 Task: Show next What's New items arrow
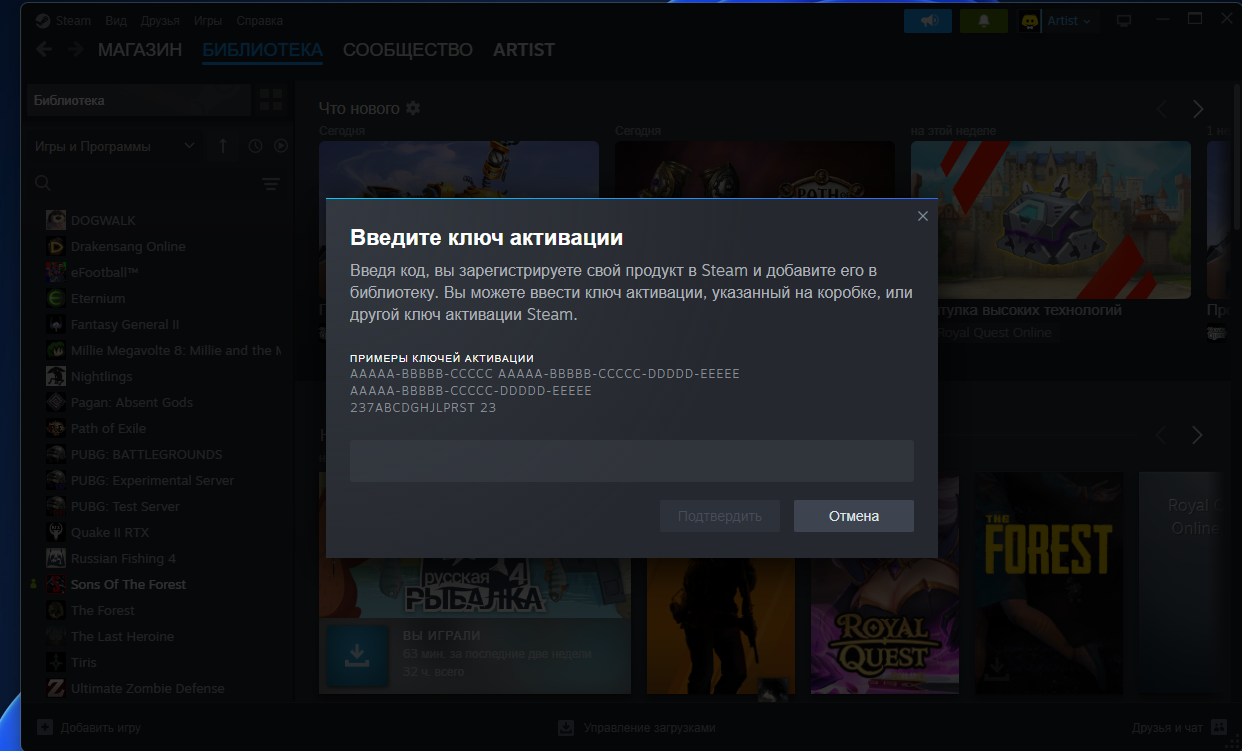point(1198,108)
